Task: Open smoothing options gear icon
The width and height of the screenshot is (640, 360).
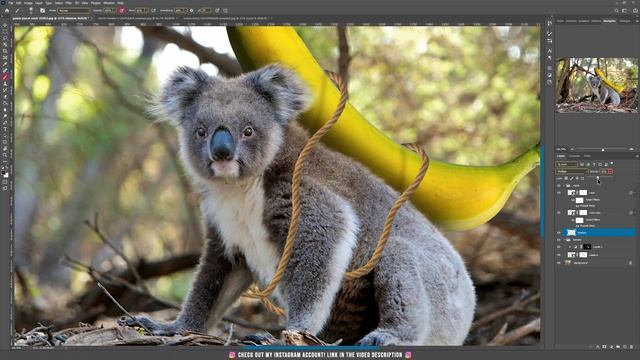Action: coord(191,10)
